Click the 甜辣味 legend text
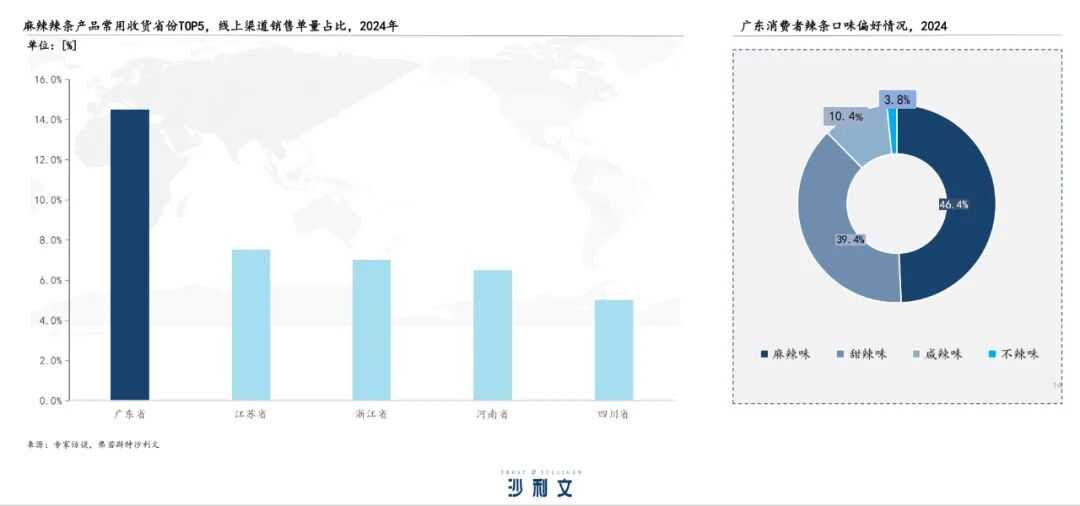The height and width of the screenshot is (506, 1080). coord(867,354)
